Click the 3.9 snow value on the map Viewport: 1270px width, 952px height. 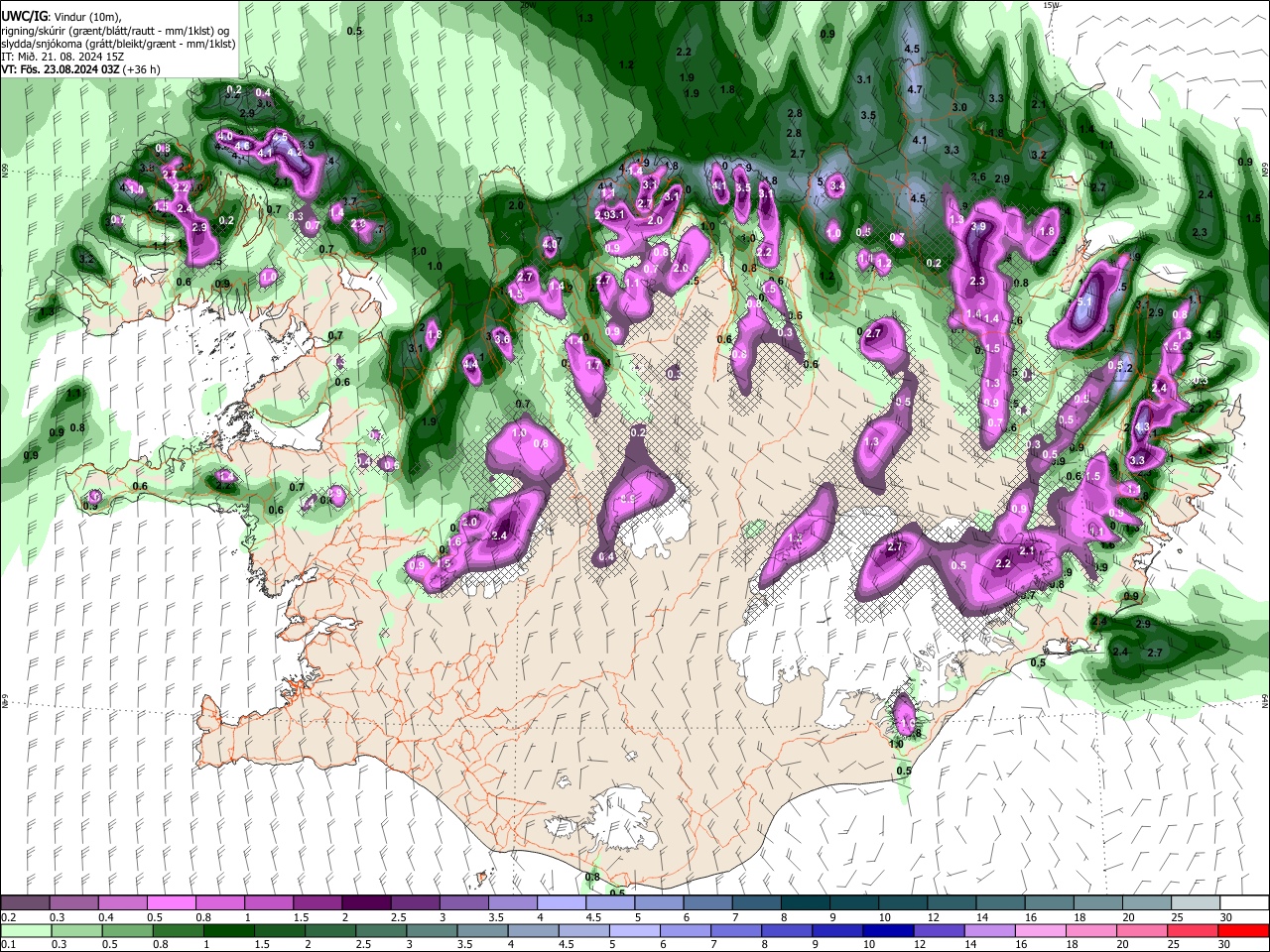click(978, 227)
